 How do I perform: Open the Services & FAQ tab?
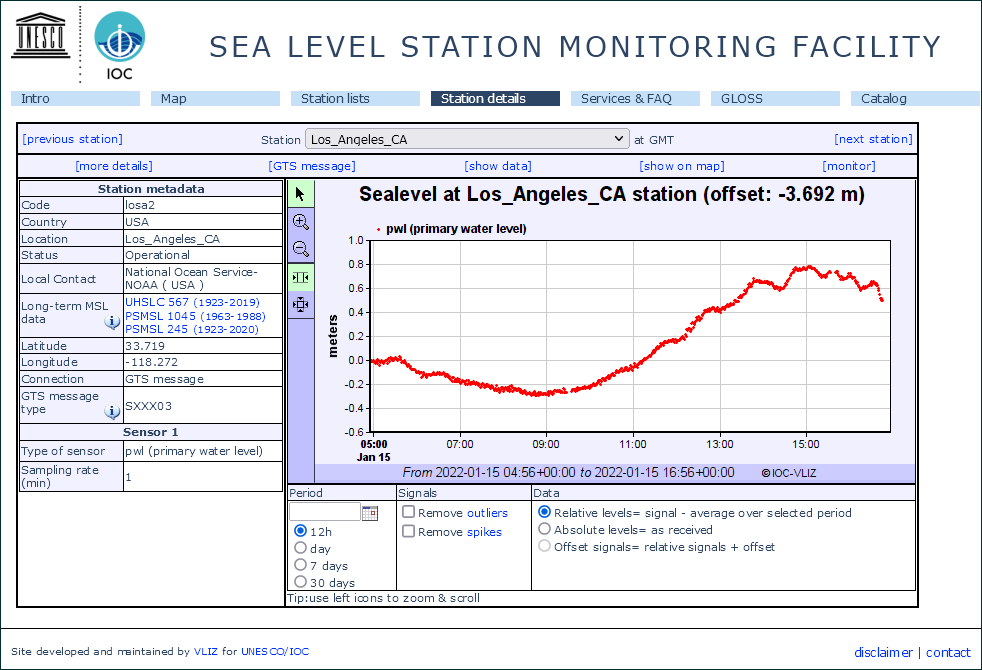click(x=635, y=98)
